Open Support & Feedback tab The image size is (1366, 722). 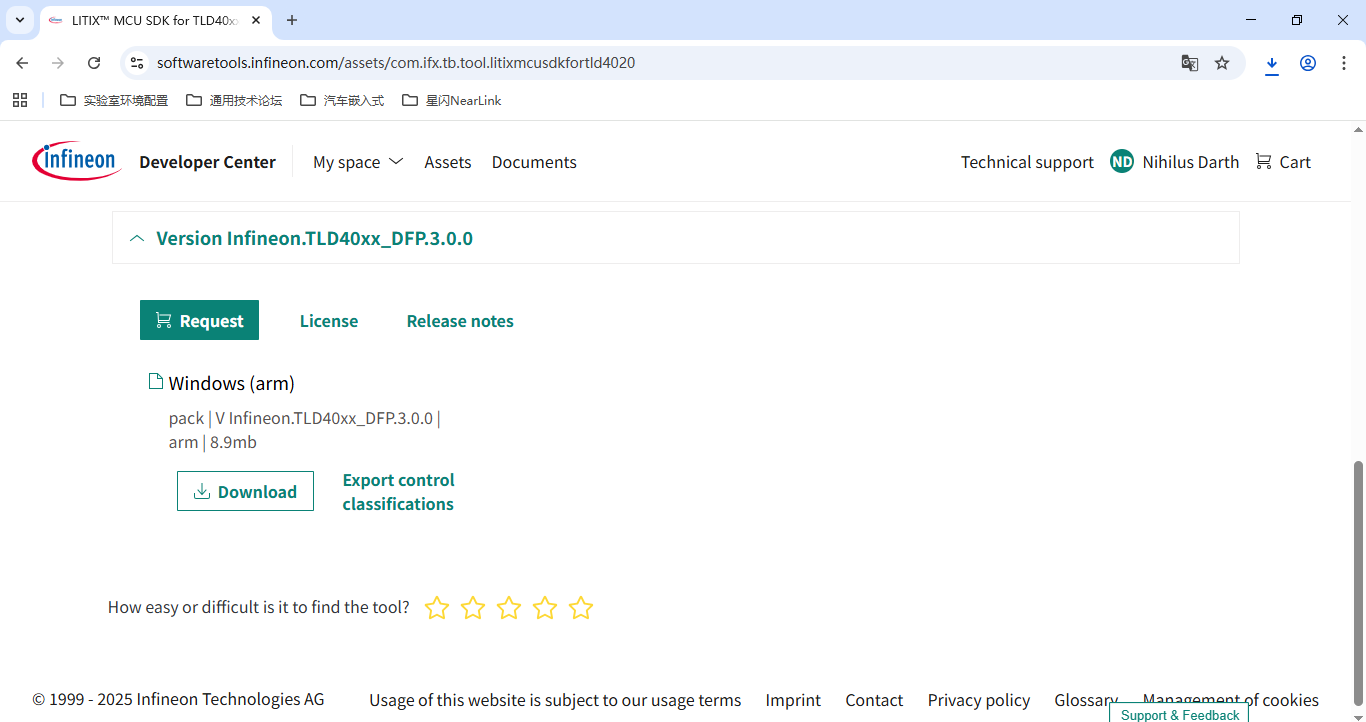(x=1180, y=713)
